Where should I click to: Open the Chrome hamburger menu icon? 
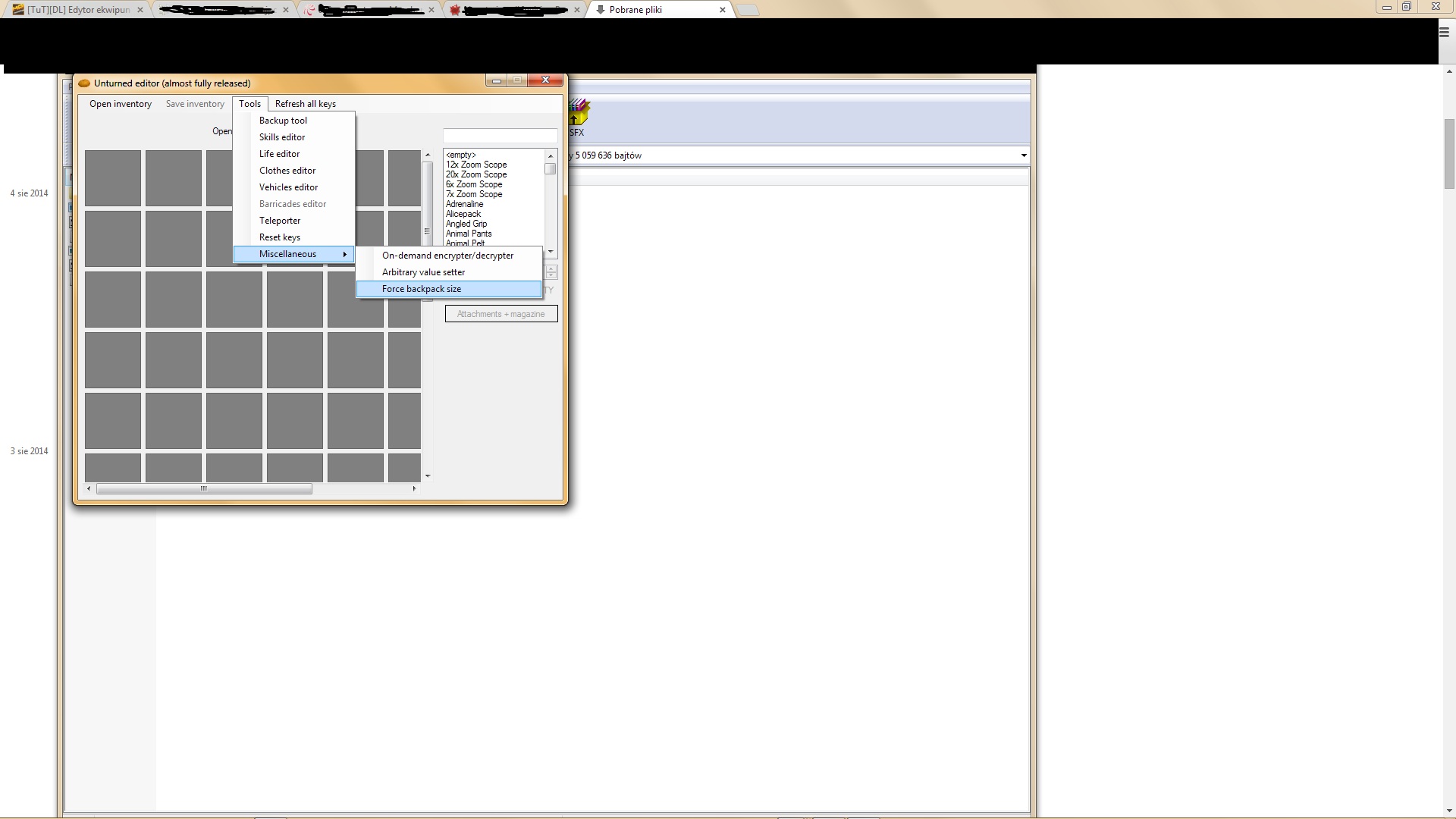pos(1444,31)
